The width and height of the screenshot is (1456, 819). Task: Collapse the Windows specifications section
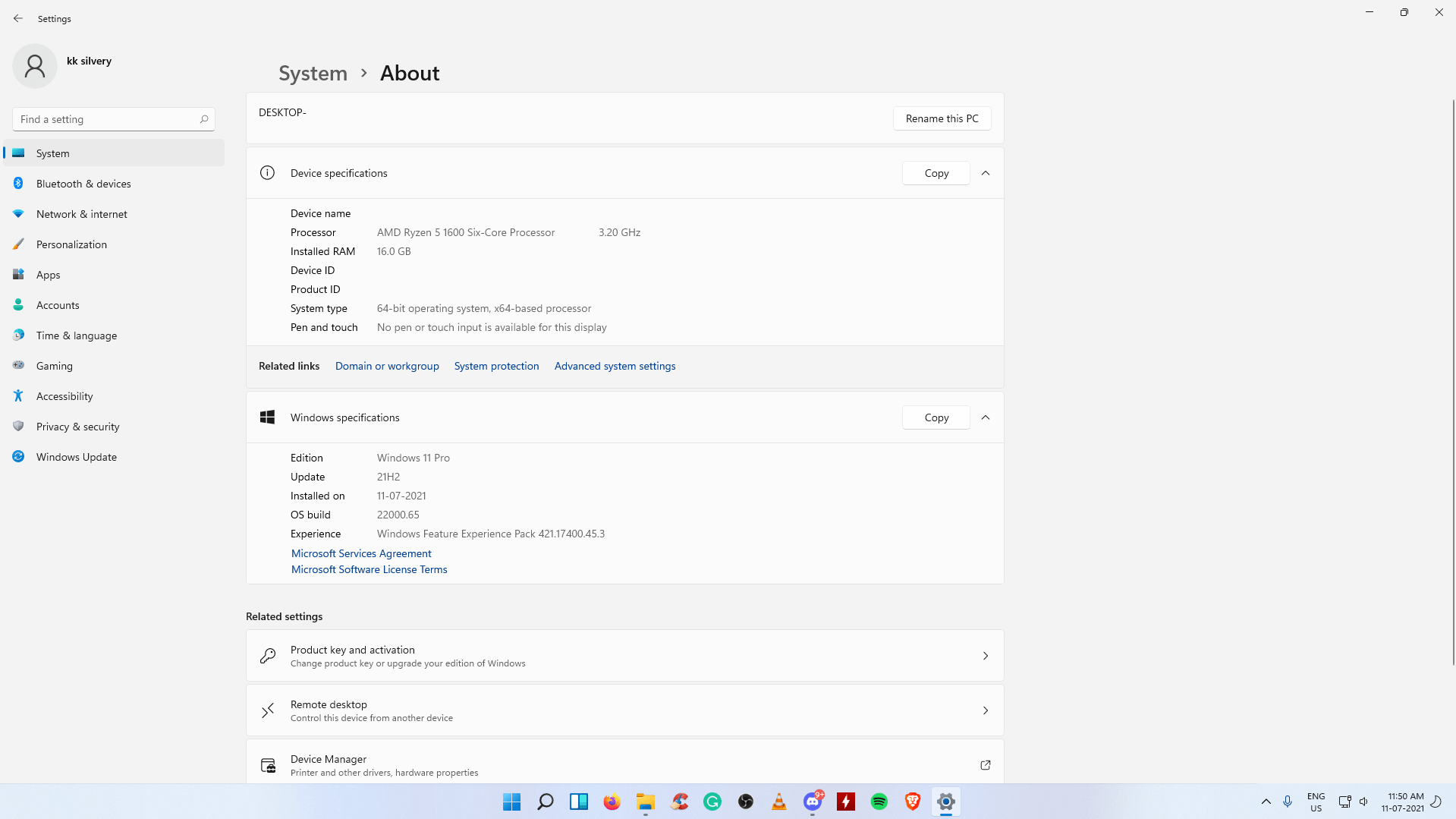(985, 417)
